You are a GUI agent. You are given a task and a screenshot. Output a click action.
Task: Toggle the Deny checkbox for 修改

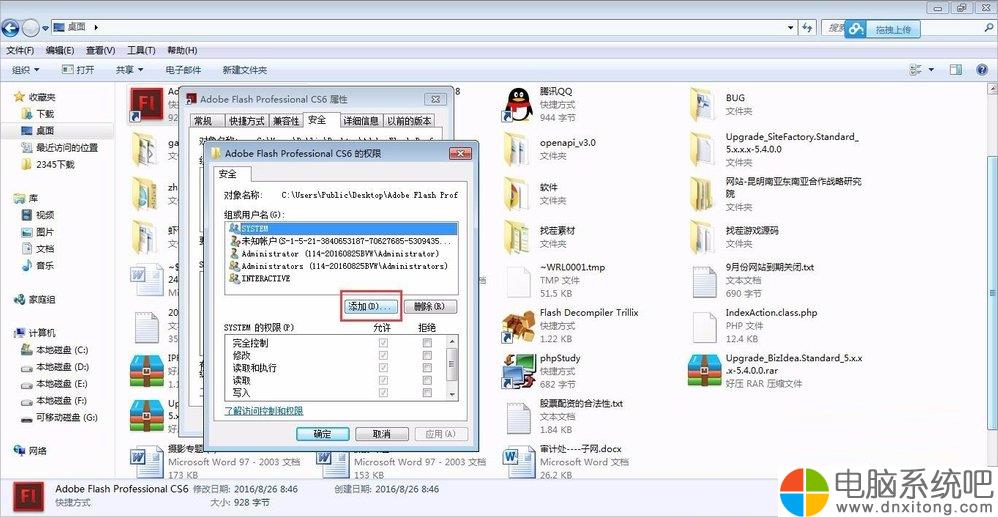pos(427,355)
